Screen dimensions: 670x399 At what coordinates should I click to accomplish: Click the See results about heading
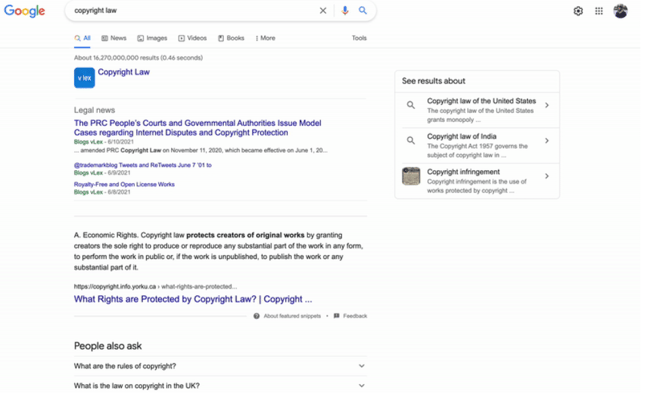point(433,81)
